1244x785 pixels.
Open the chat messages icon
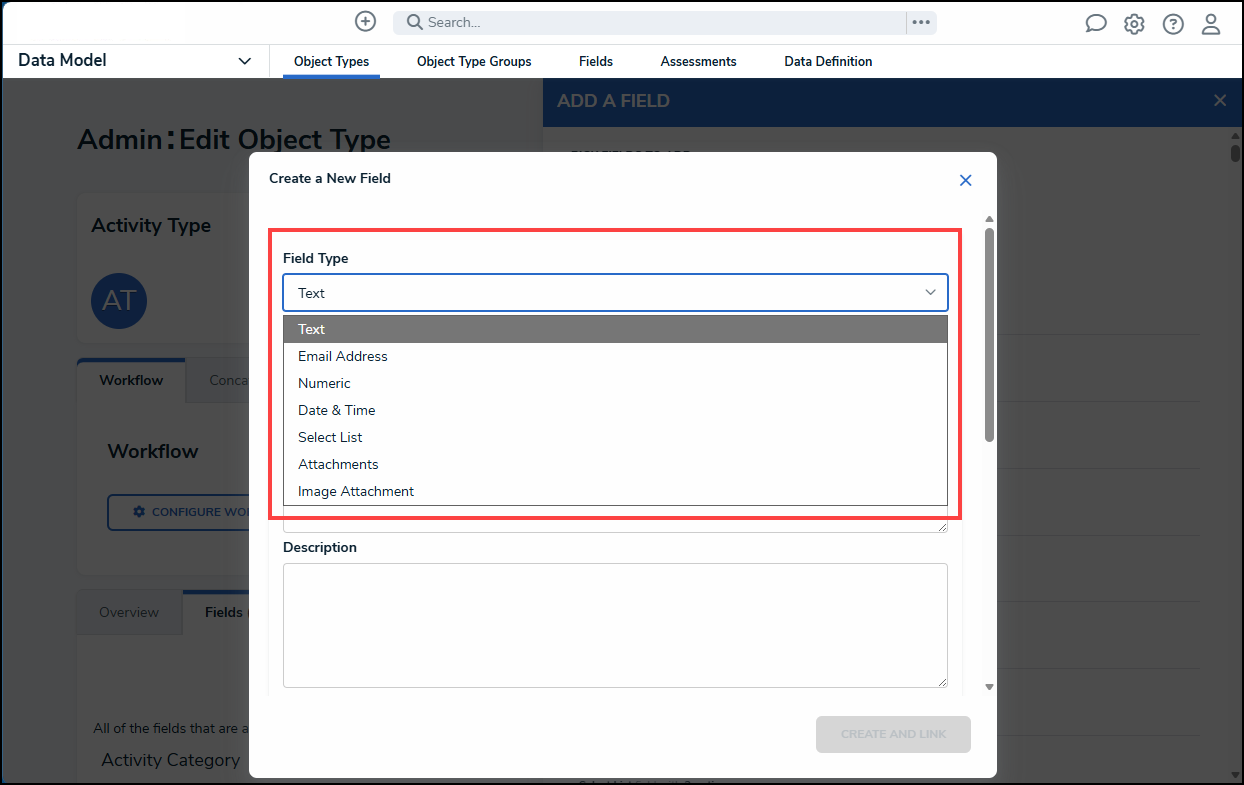pyautogui.click(x=1096, y=24)
